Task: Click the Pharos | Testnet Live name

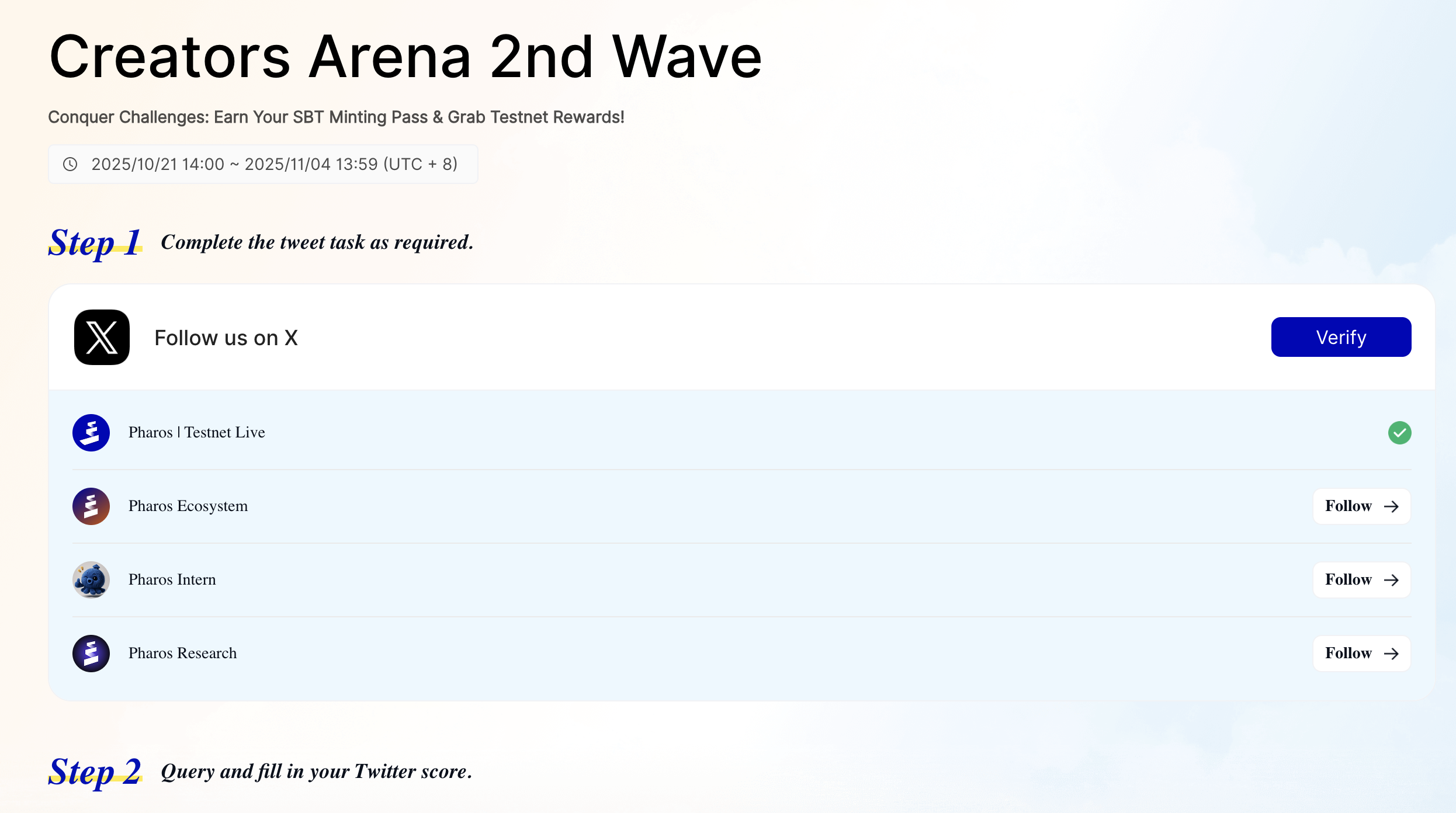Action: [x=197, y=433]
